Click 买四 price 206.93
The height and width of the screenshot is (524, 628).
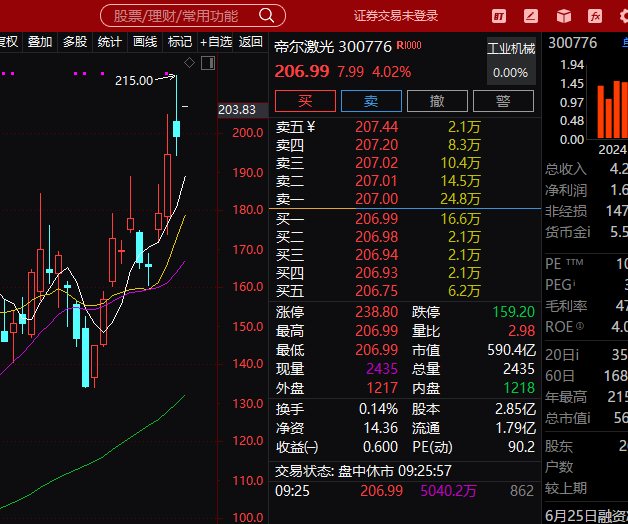click(x=376, y=273)
